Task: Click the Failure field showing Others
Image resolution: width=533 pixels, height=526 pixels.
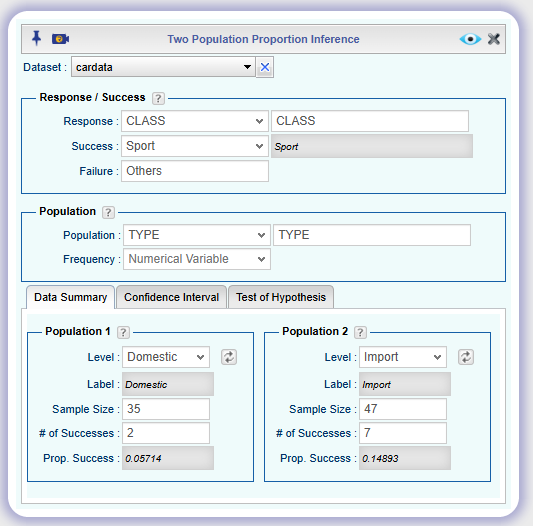Action: tap(195, 171)
